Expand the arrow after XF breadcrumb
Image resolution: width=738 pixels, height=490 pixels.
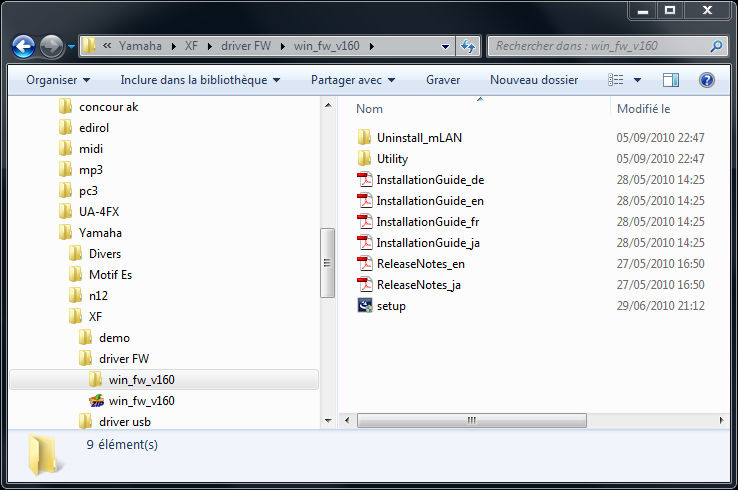point(209,46)
